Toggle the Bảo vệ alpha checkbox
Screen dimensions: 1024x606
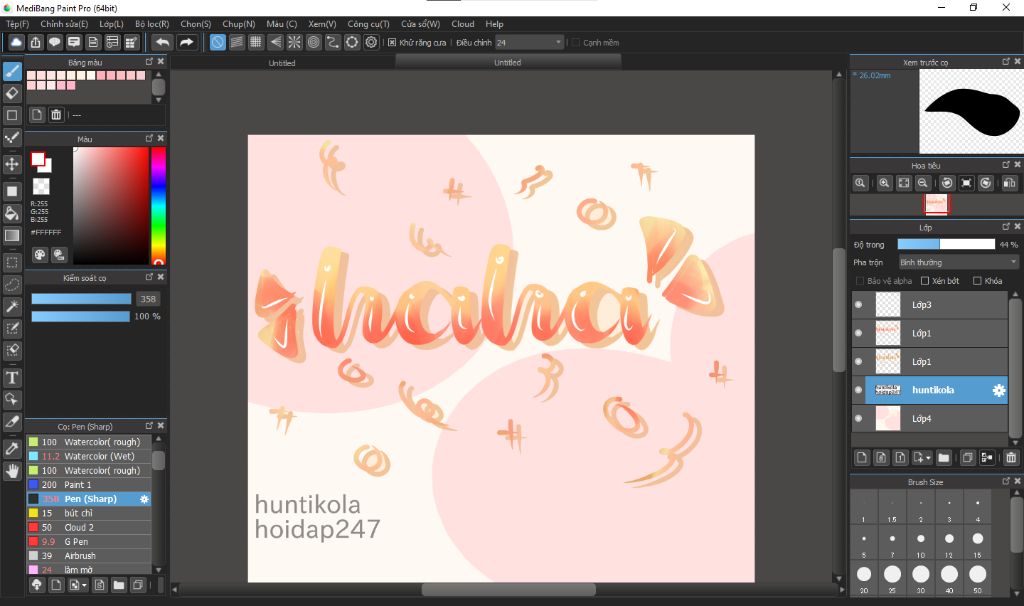[x=860, y=281]
